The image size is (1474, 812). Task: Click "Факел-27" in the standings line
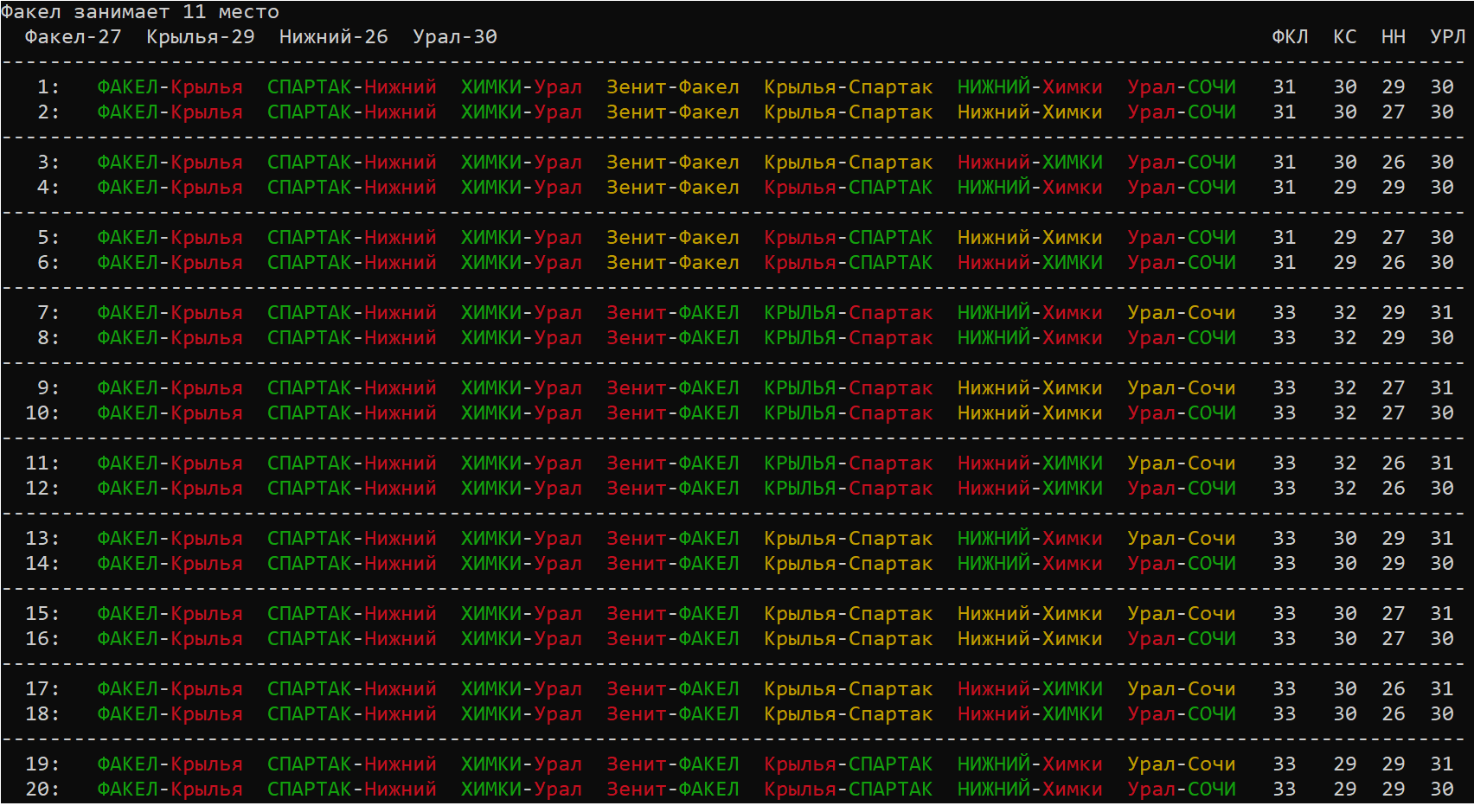coord(73,37)
